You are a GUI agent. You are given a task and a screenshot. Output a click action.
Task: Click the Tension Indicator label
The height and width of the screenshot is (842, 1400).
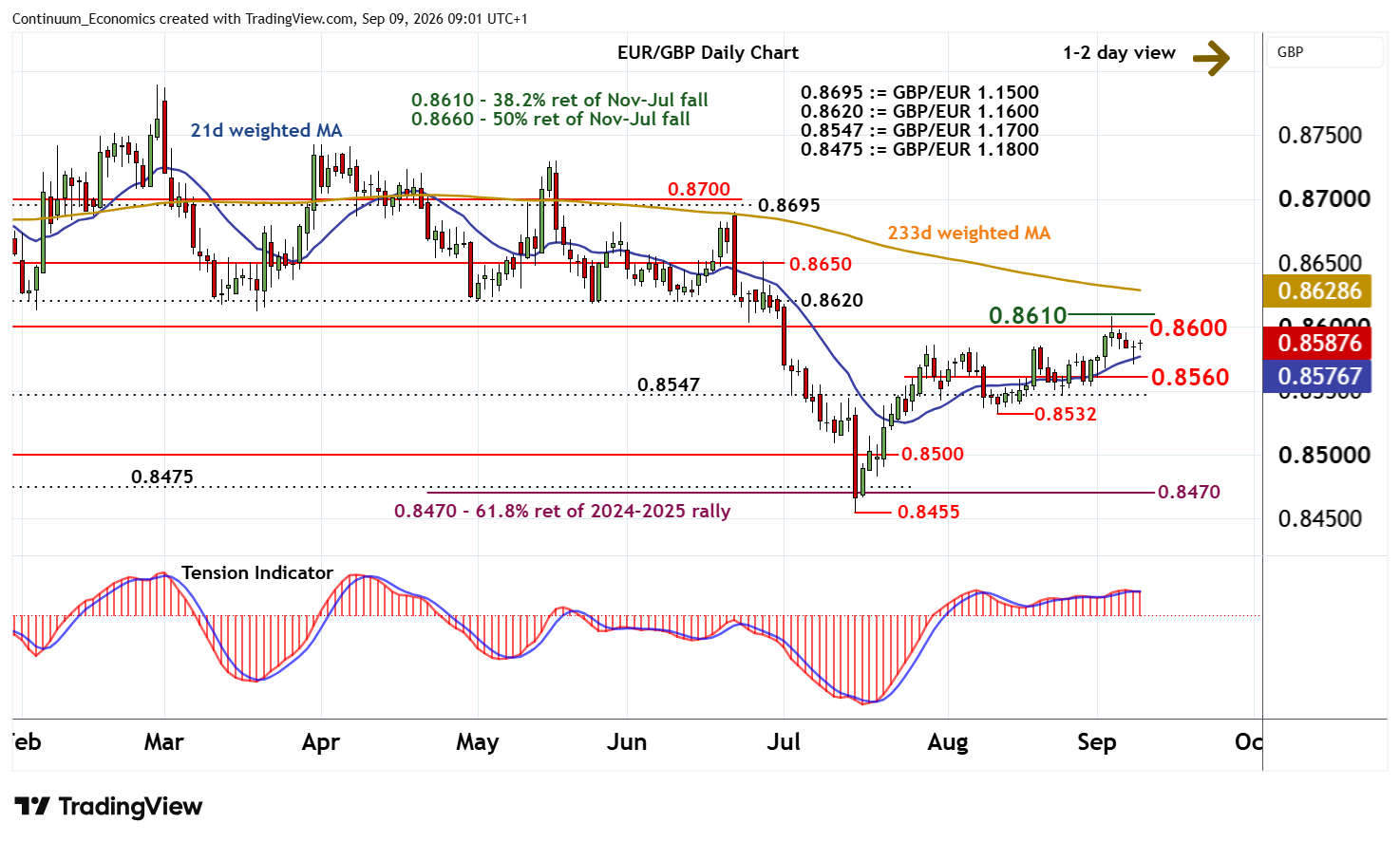click(257, 572)
